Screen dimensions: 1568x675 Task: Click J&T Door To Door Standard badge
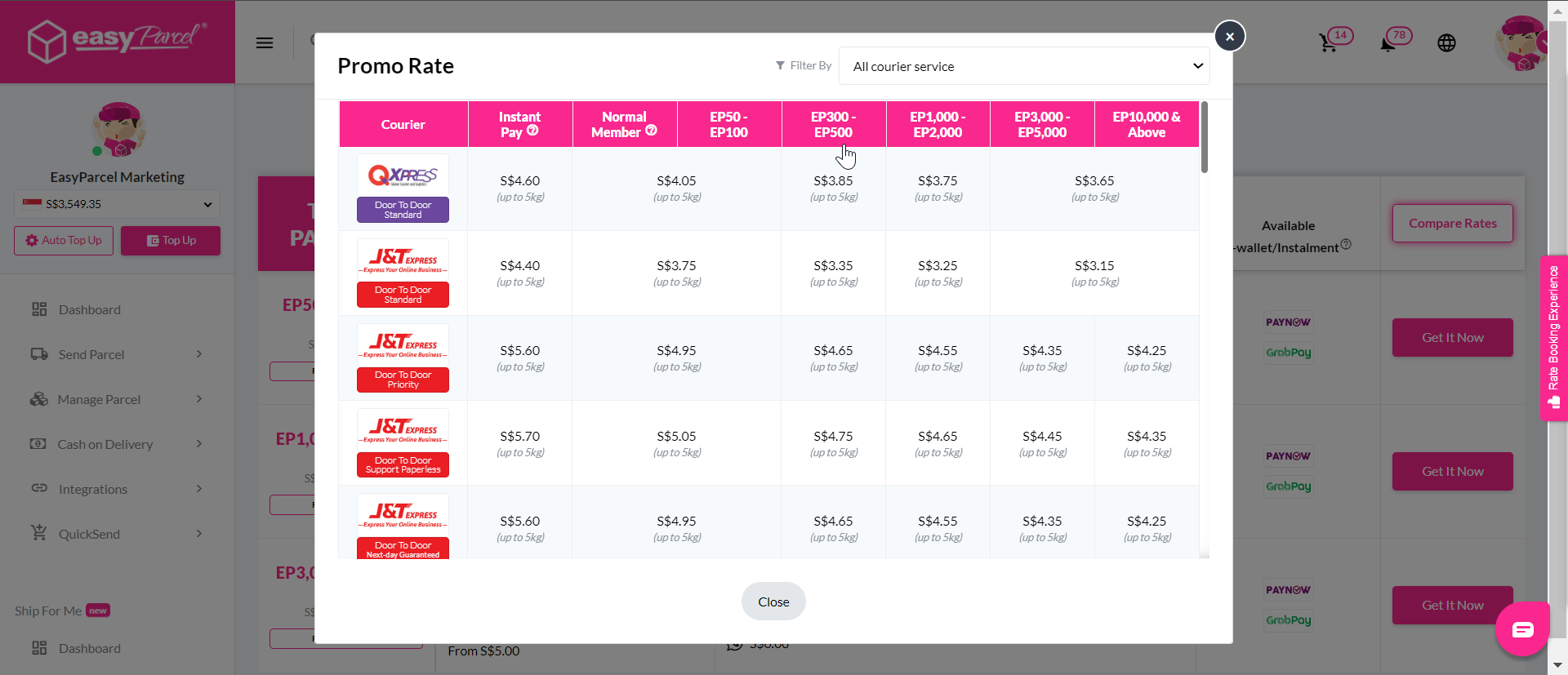pos(403,295)
